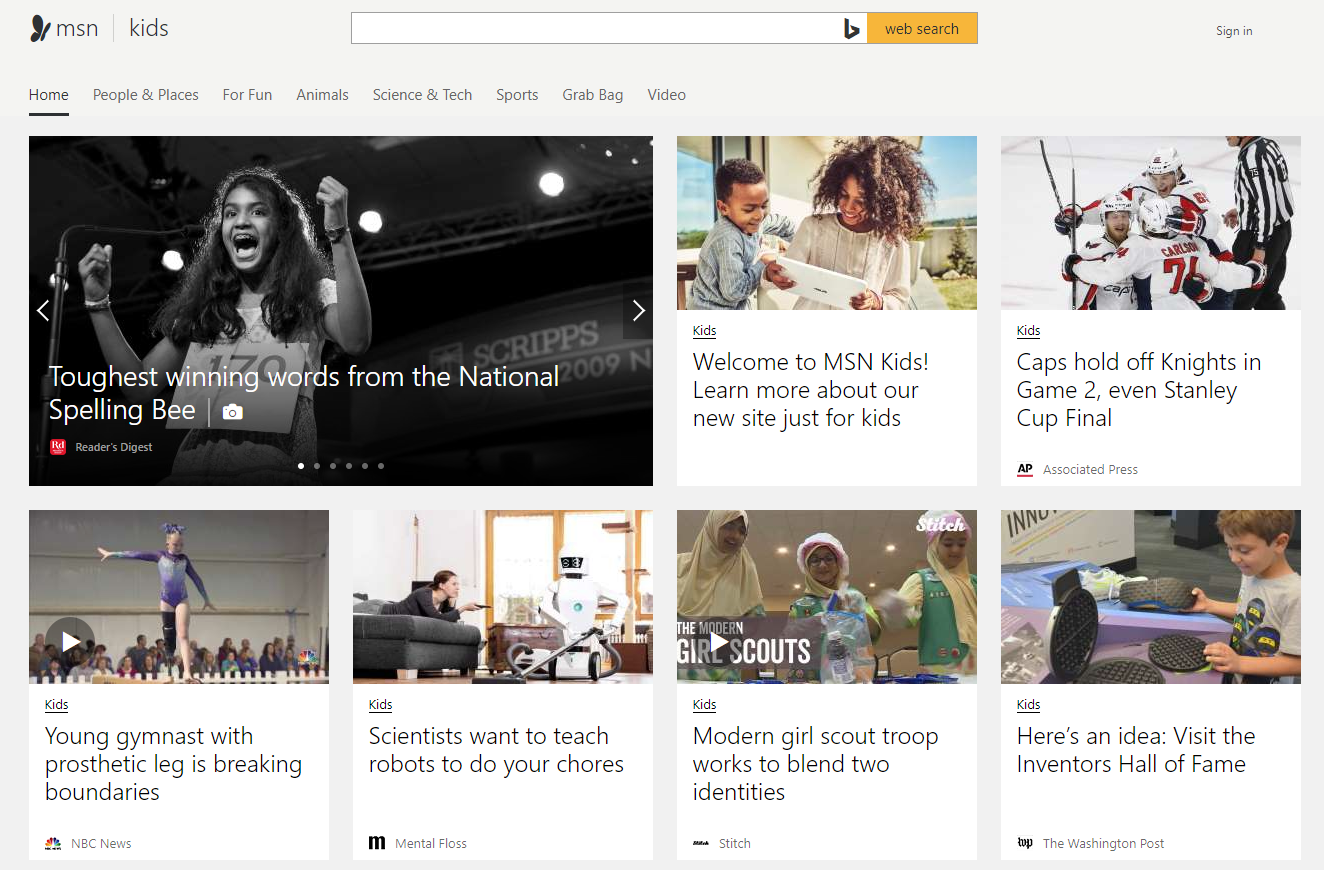Focus the web search input field
This screenshot has height=870, width=1324.
pyautogui.click(x=595, y=29)
